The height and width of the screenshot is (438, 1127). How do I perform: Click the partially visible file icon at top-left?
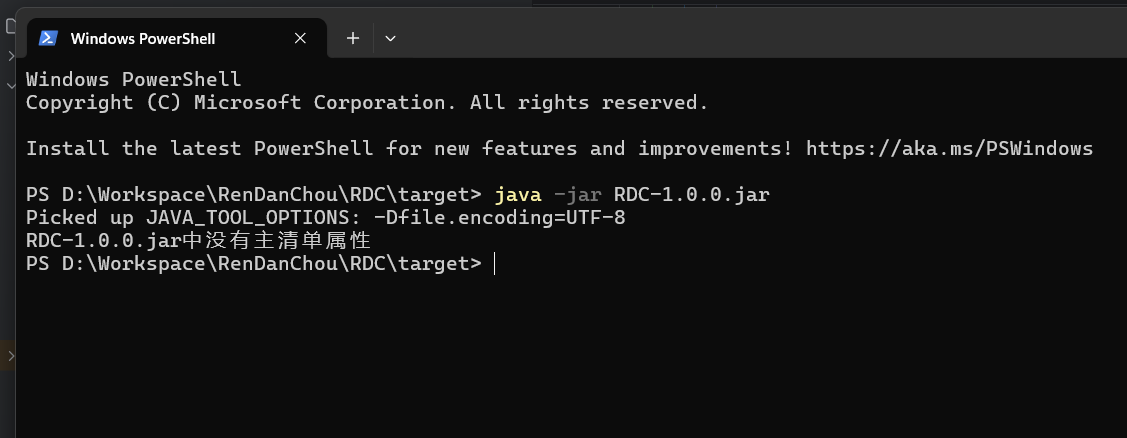pyautogui.click(x=10, y=26)
